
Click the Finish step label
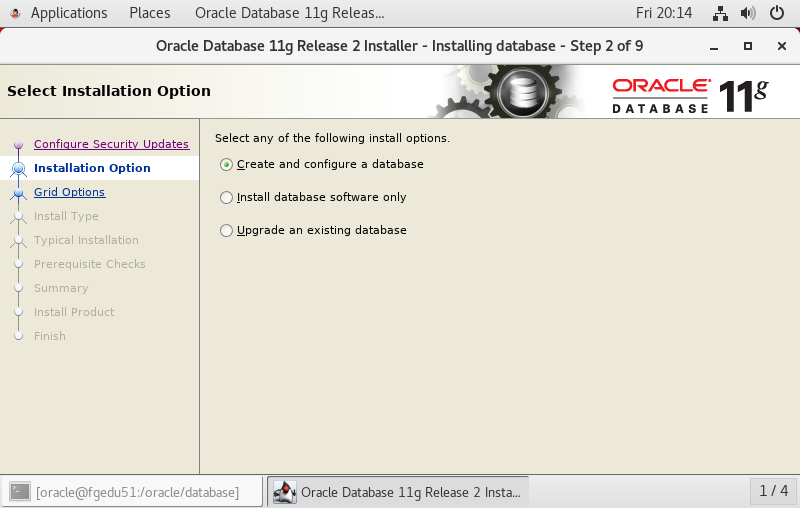click(x=49, y=336)
